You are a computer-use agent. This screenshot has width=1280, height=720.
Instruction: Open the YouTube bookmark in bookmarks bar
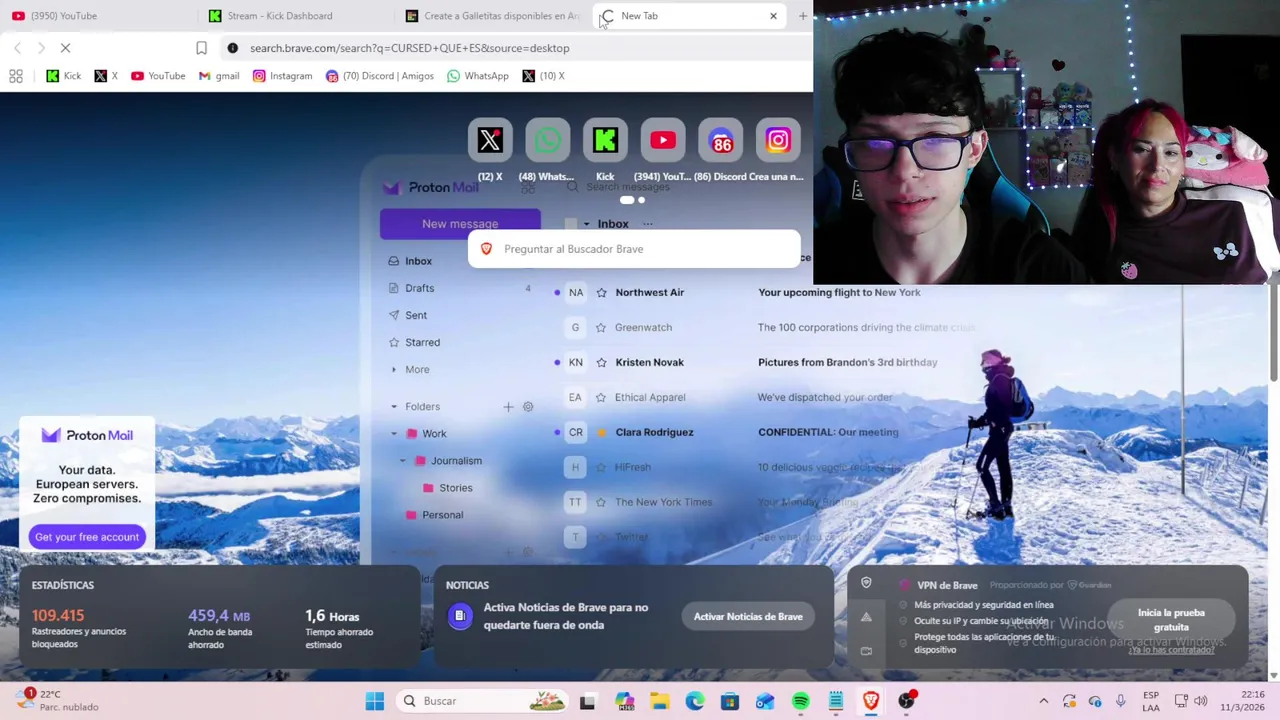pyautogui.click(x=158, y=76)
